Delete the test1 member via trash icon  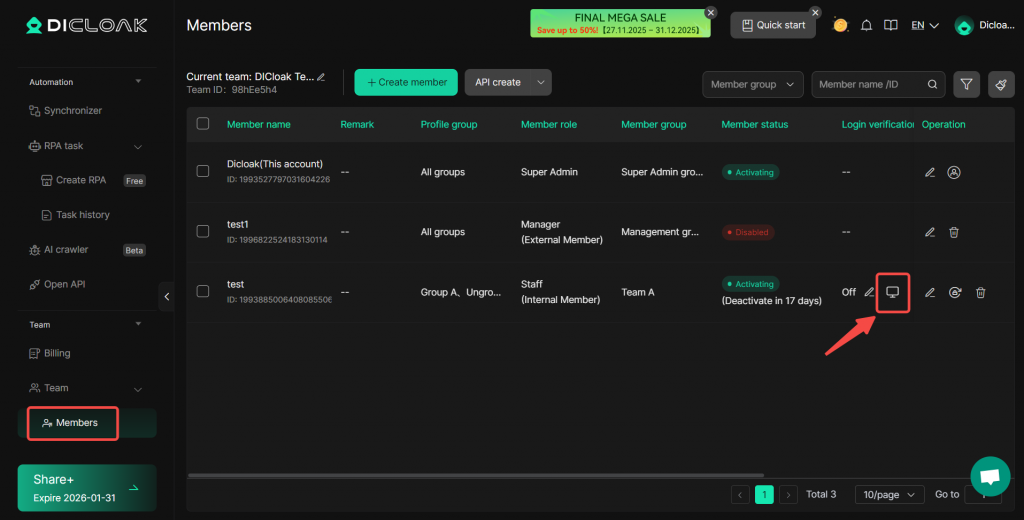954,232
